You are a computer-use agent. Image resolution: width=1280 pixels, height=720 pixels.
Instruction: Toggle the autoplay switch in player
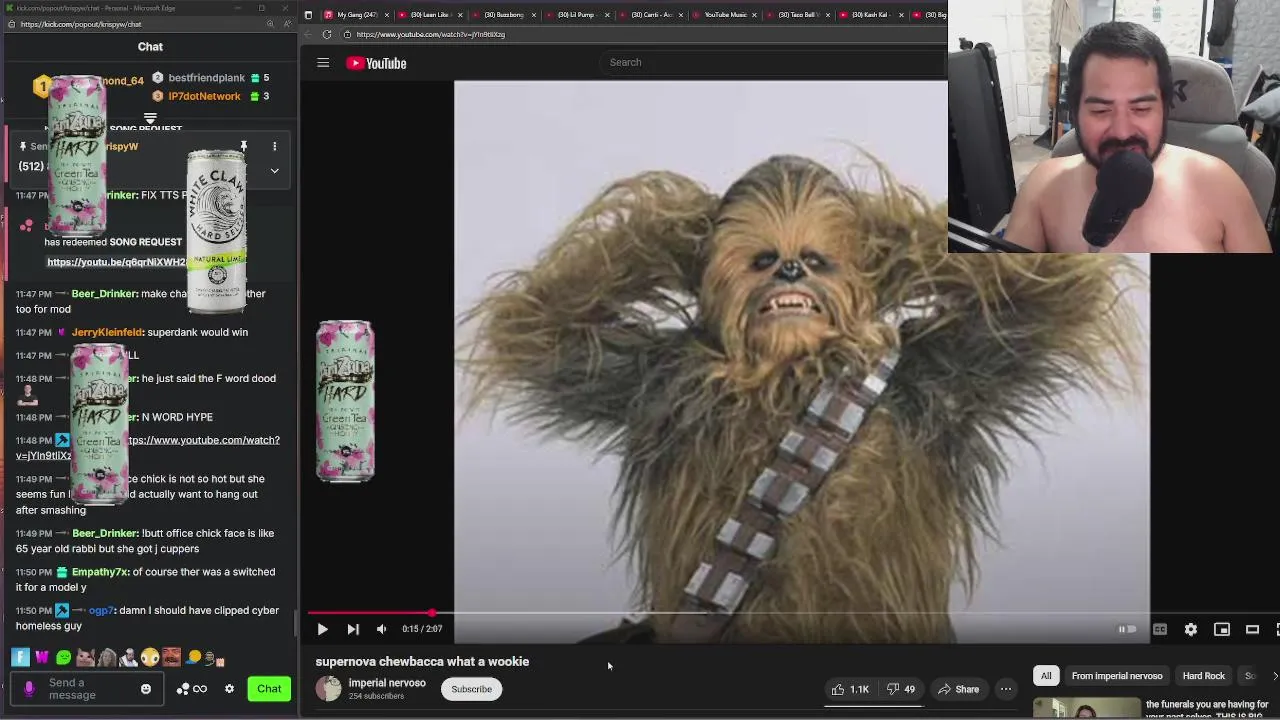(x=1127, y=629)
